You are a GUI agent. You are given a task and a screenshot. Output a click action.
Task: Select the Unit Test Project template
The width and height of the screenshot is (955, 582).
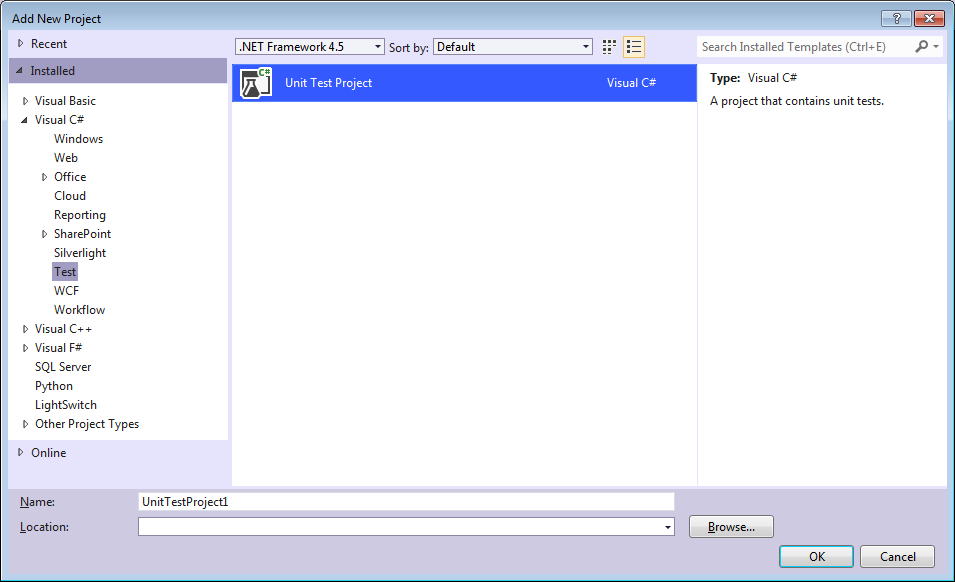(x=464, y=83)
